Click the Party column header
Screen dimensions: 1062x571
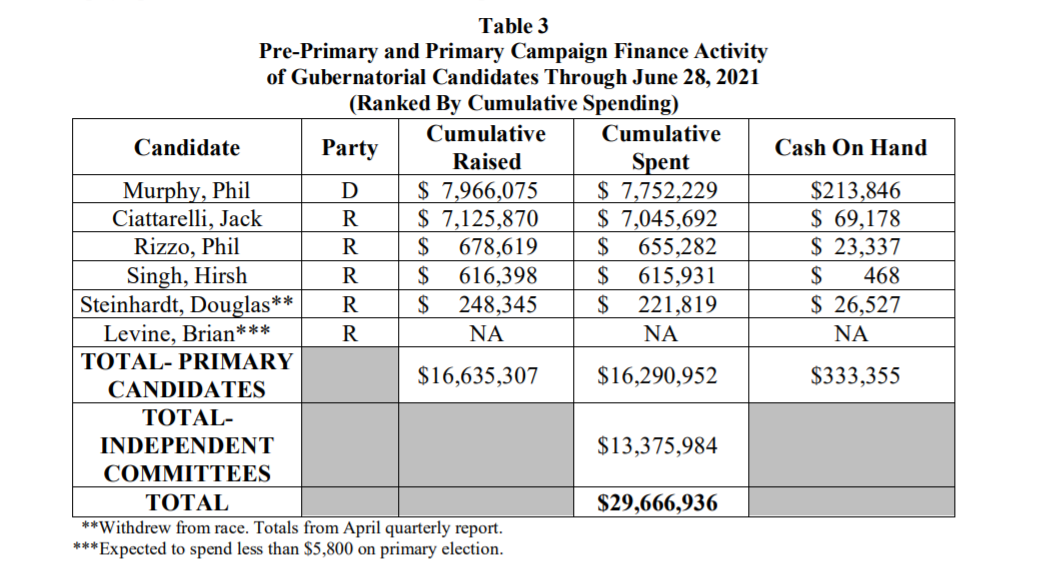pos(349,148)
